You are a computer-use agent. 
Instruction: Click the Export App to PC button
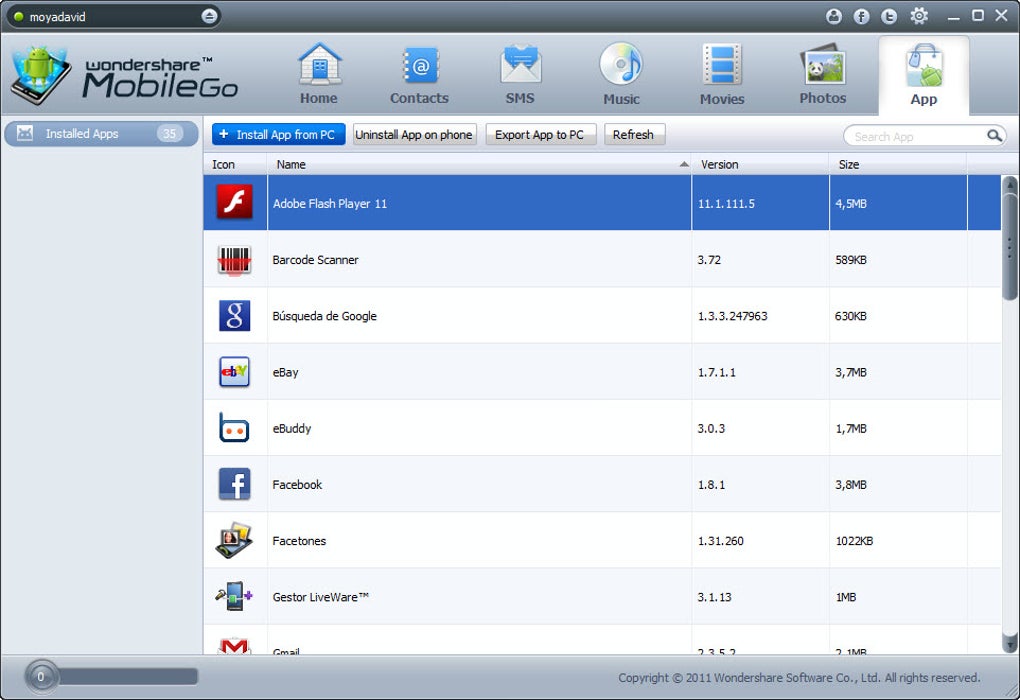(540, 135)
